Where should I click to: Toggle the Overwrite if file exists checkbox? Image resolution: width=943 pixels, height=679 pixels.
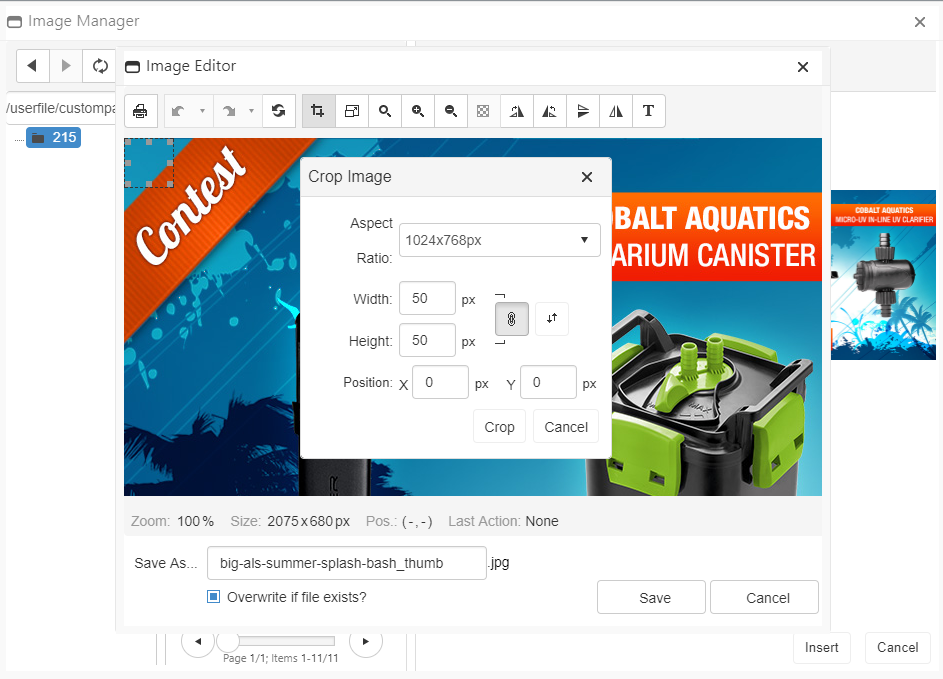213,597
